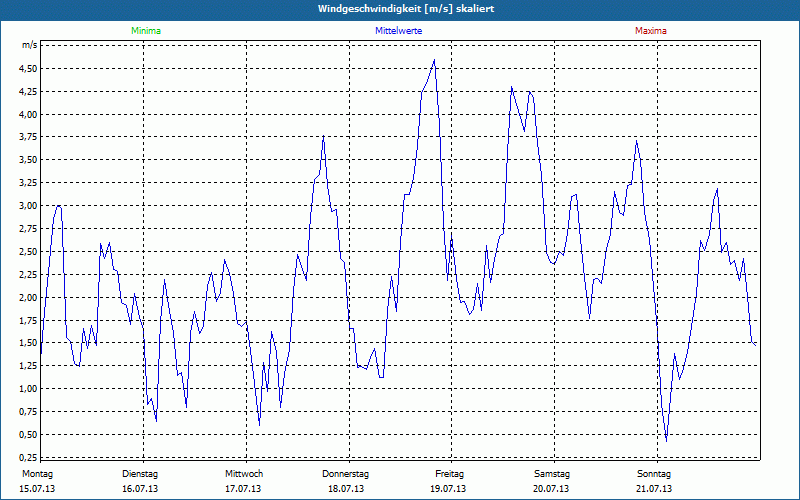Click the Montag day label
Viewport: 800px width, 500px height.
coord(37,474)
